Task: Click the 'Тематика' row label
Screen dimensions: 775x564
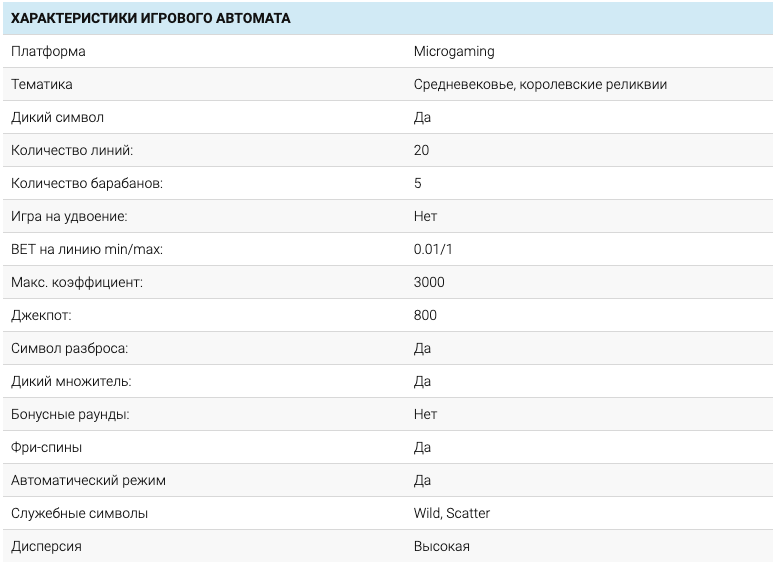Action: [41, 84]
